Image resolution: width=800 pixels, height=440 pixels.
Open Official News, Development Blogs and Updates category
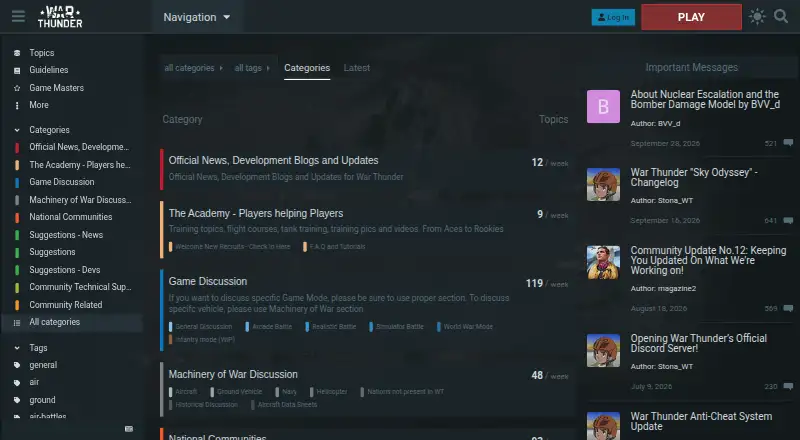click(x=273, y=160)
